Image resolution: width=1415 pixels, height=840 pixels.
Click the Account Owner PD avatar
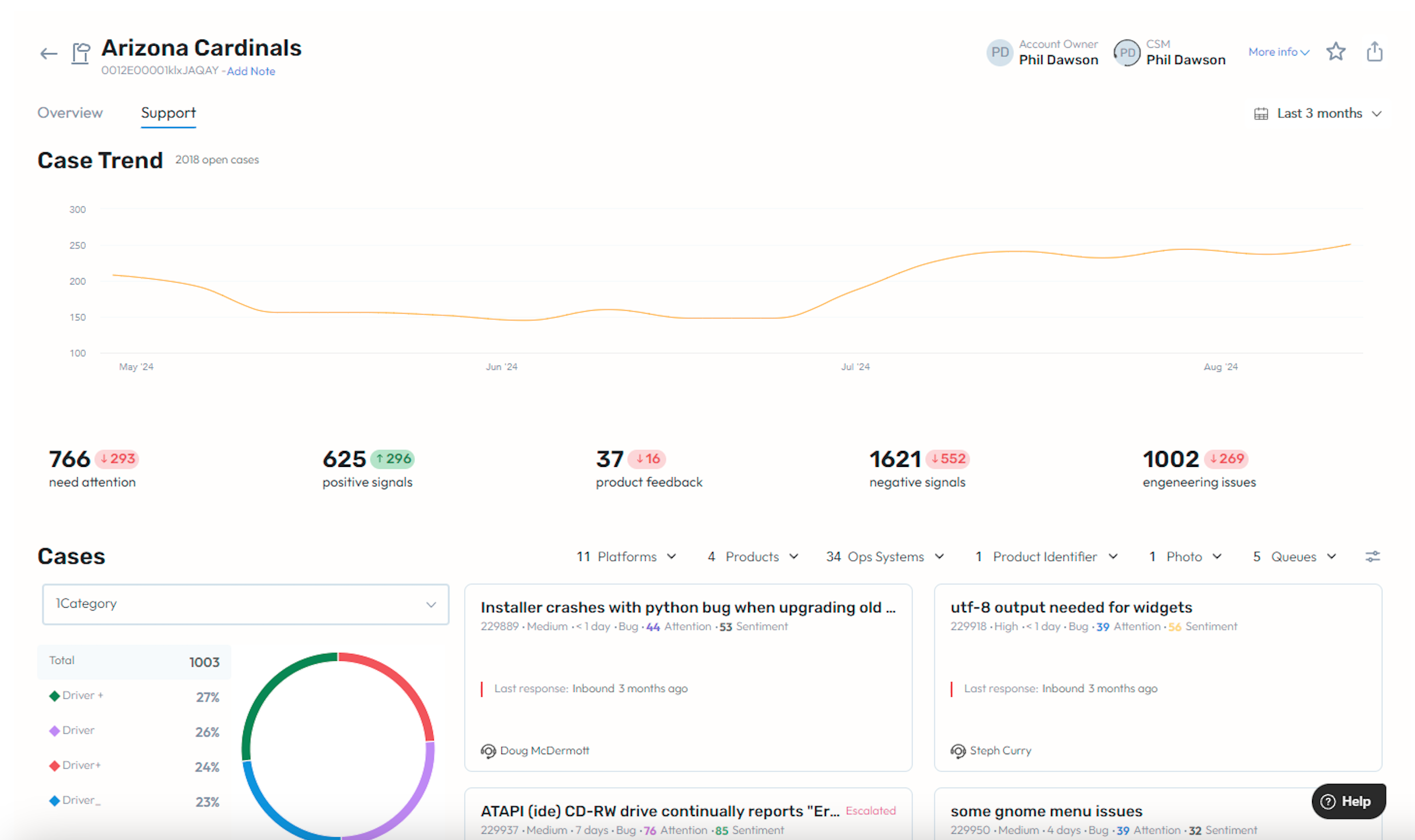pyautogui.click(x=999, y=53)
